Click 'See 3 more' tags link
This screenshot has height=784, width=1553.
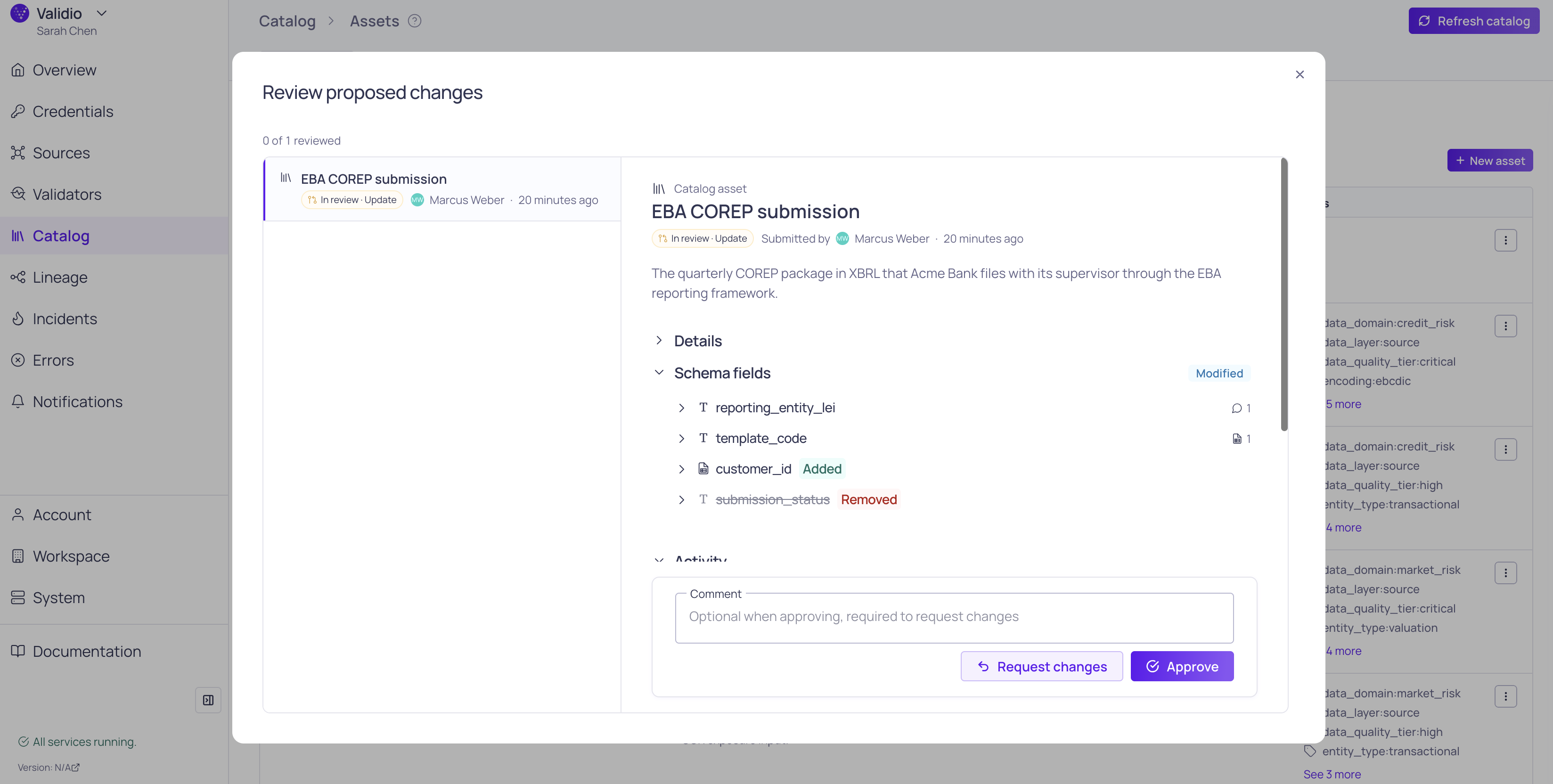point(1332,775)
